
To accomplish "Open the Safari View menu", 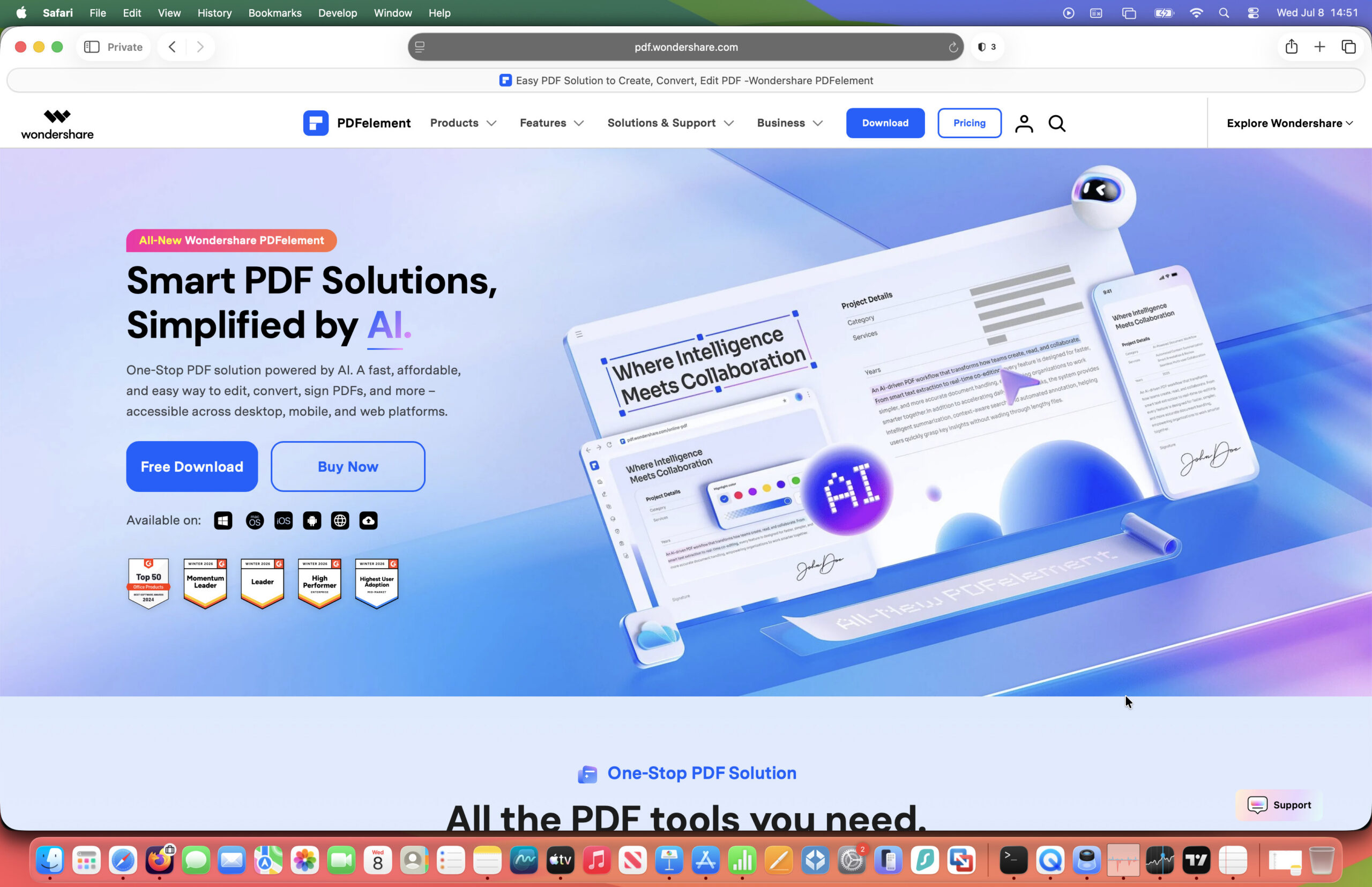I will coord(169,13).
